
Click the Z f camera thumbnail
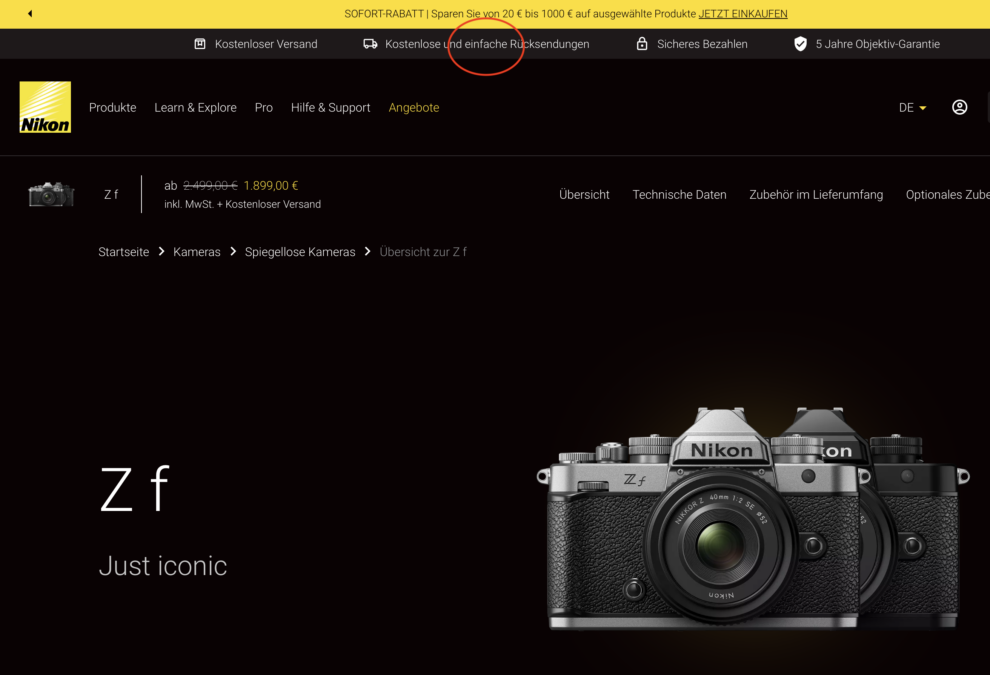pos(51,194)
